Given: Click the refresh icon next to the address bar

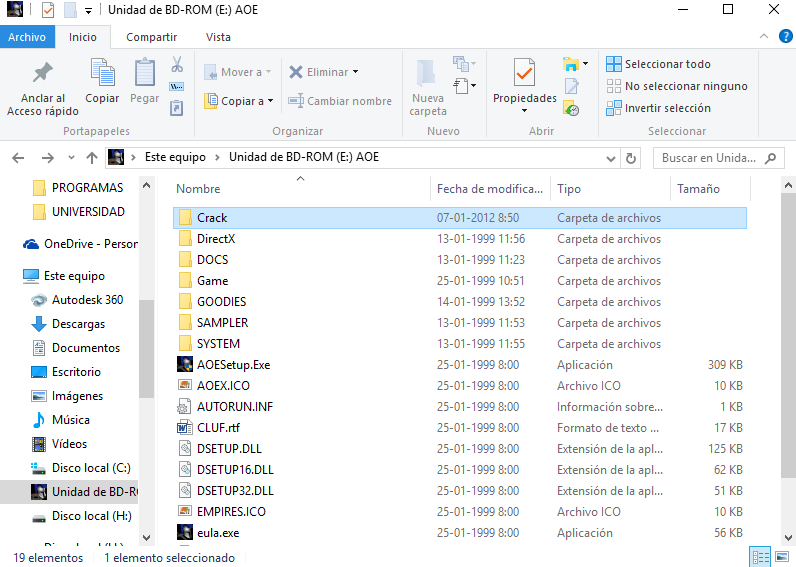Looking at the screenshot, I should [x=631, y=158].
